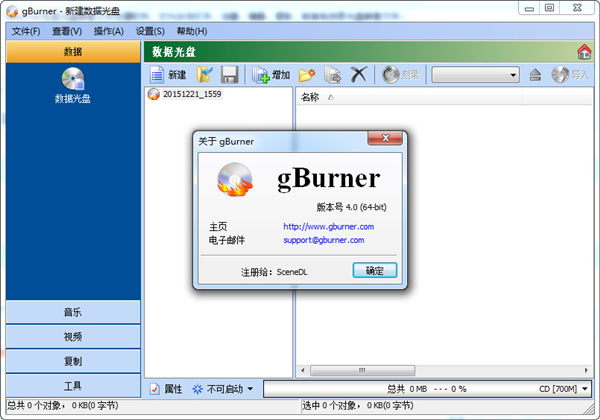Click the support@gburner.com email link
The width and height of the screenshot is (600, 420).
pos(324,240)
